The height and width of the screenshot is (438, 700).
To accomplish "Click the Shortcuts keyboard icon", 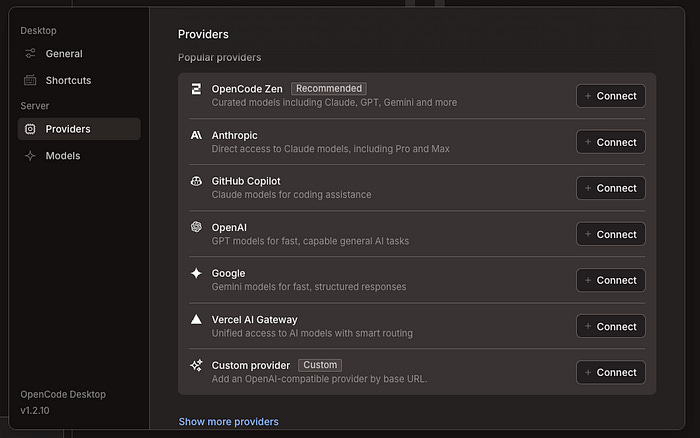I will (30, 80).
